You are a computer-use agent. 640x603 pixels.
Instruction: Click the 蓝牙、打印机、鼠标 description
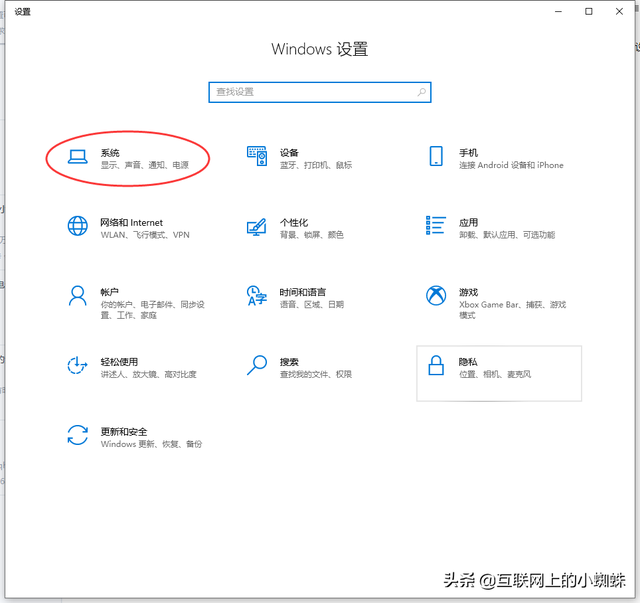(x=316, y=165)
